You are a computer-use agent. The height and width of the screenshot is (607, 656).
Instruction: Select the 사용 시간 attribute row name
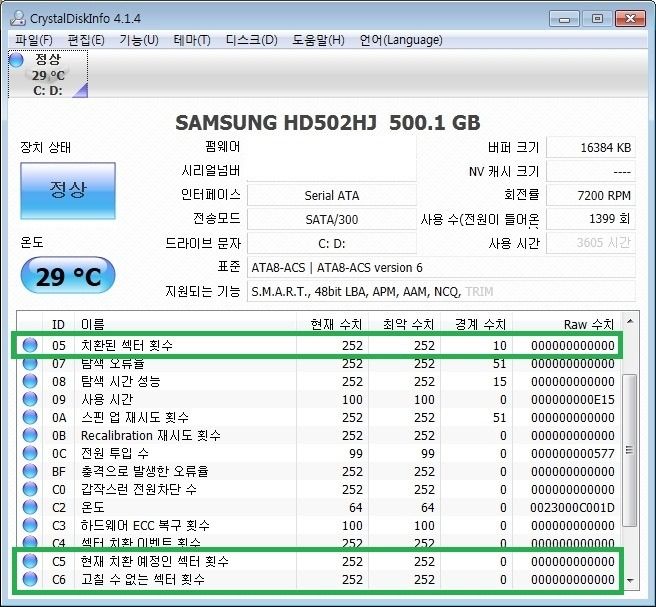(107, 399)
